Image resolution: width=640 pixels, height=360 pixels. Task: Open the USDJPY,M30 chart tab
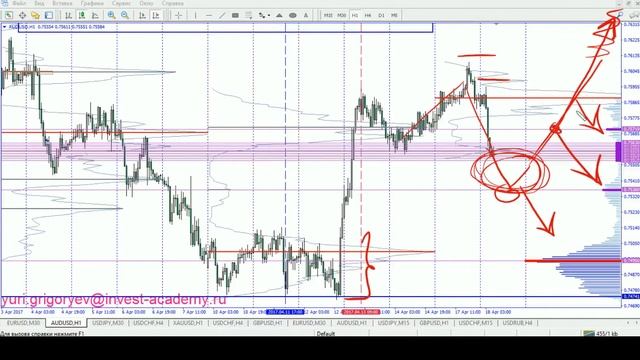[108, 323]
